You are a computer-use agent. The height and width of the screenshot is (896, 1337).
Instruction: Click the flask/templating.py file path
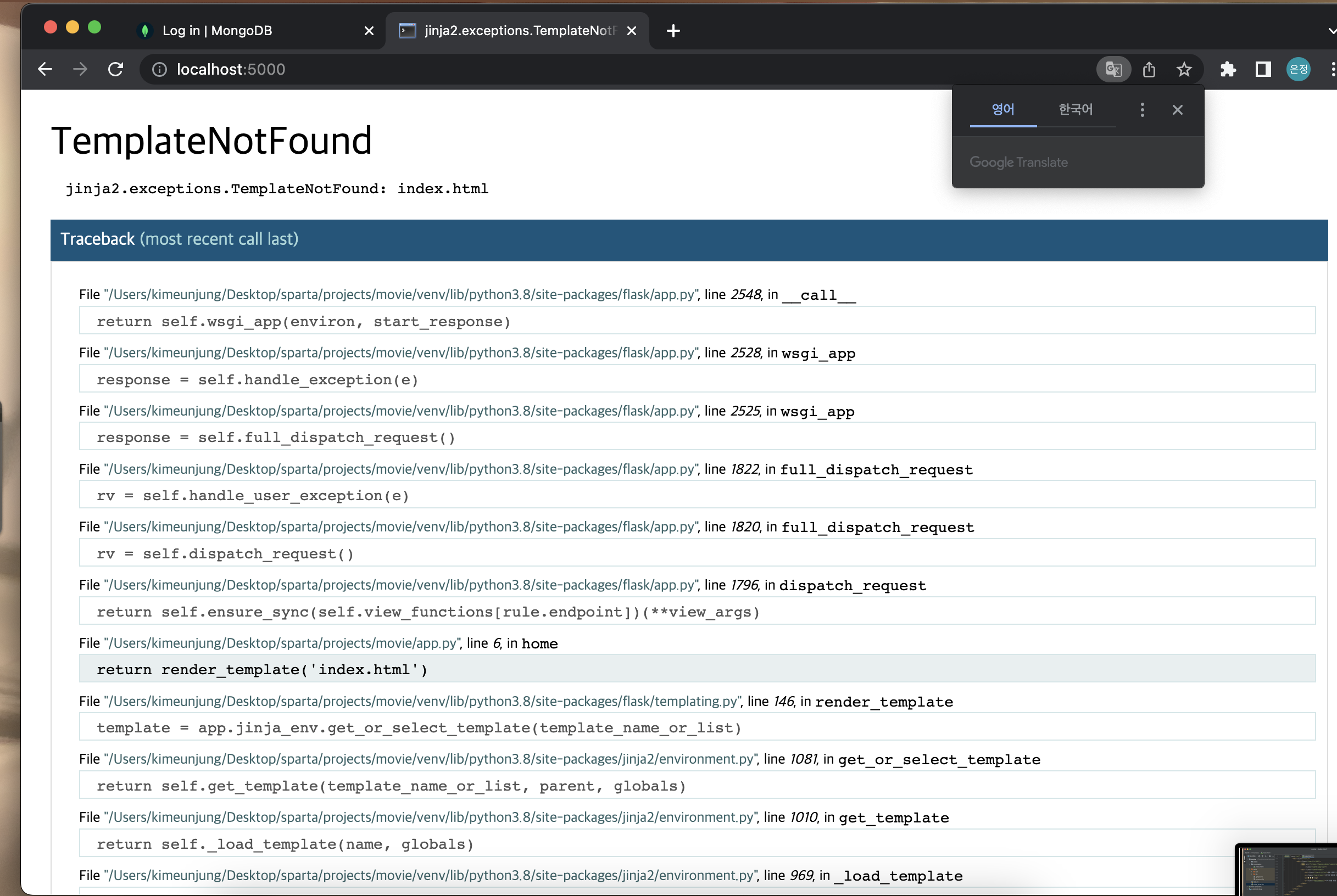(x=422, y=701)
